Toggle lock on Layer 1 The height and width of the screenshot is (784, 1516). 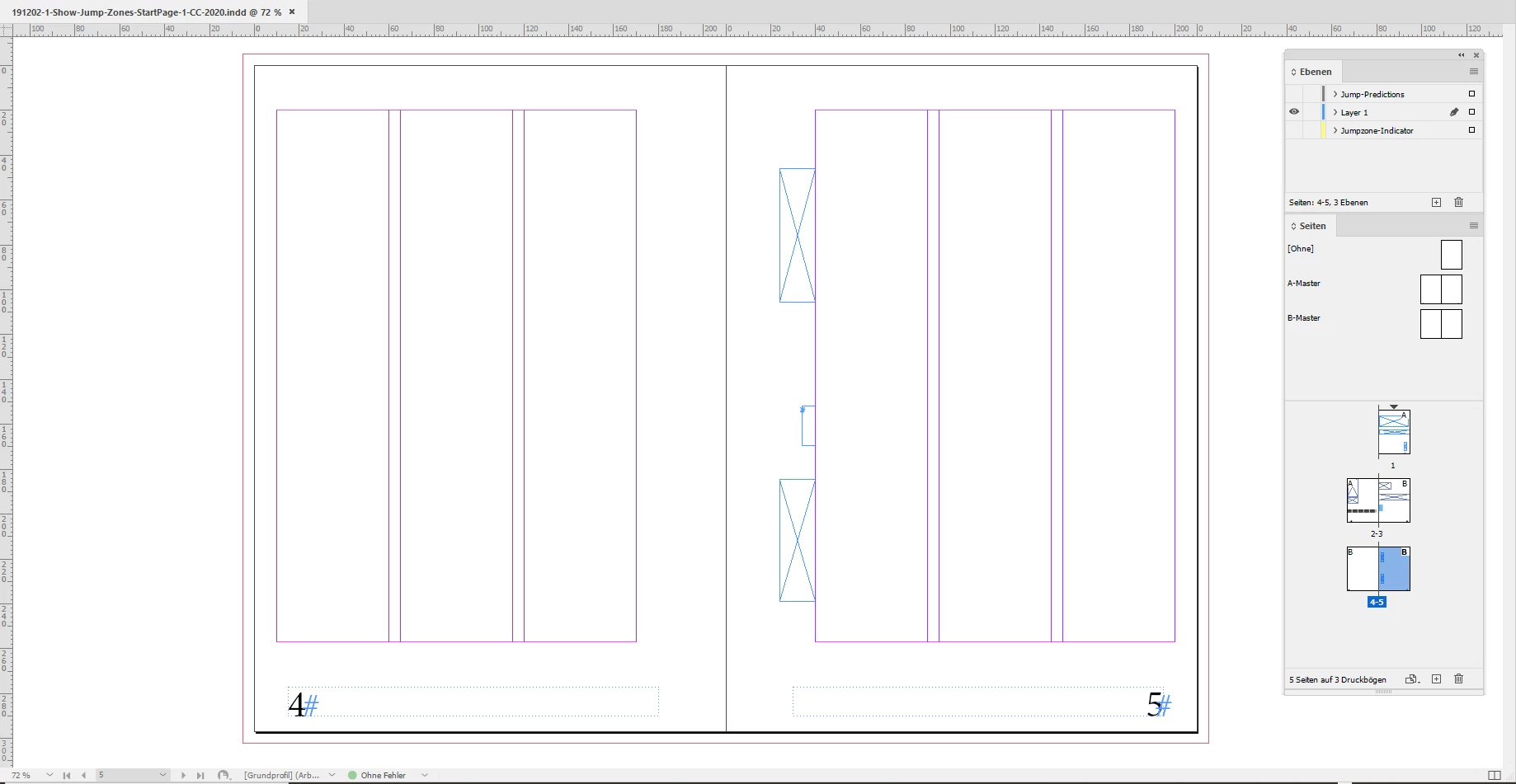coord(1311,112)
